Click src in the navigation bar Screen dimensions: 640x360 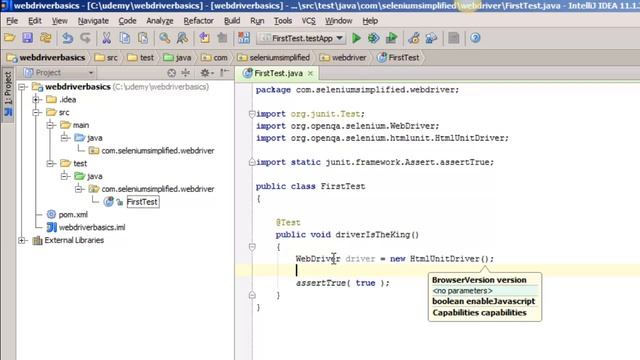pyautogui.click(x=107, y=58)
